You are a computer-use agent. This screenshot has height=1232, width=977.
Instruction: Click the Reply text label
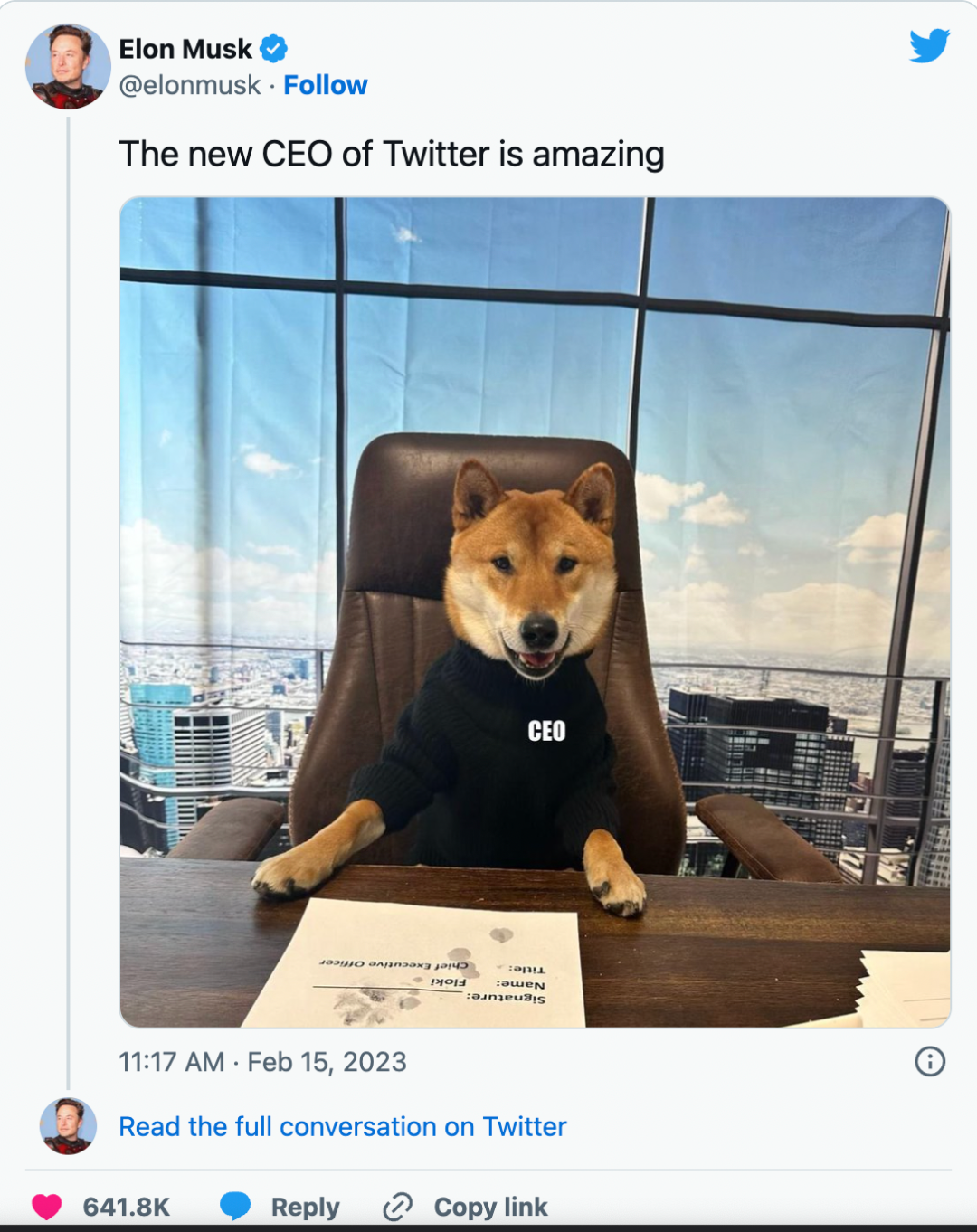[305, 1207]
